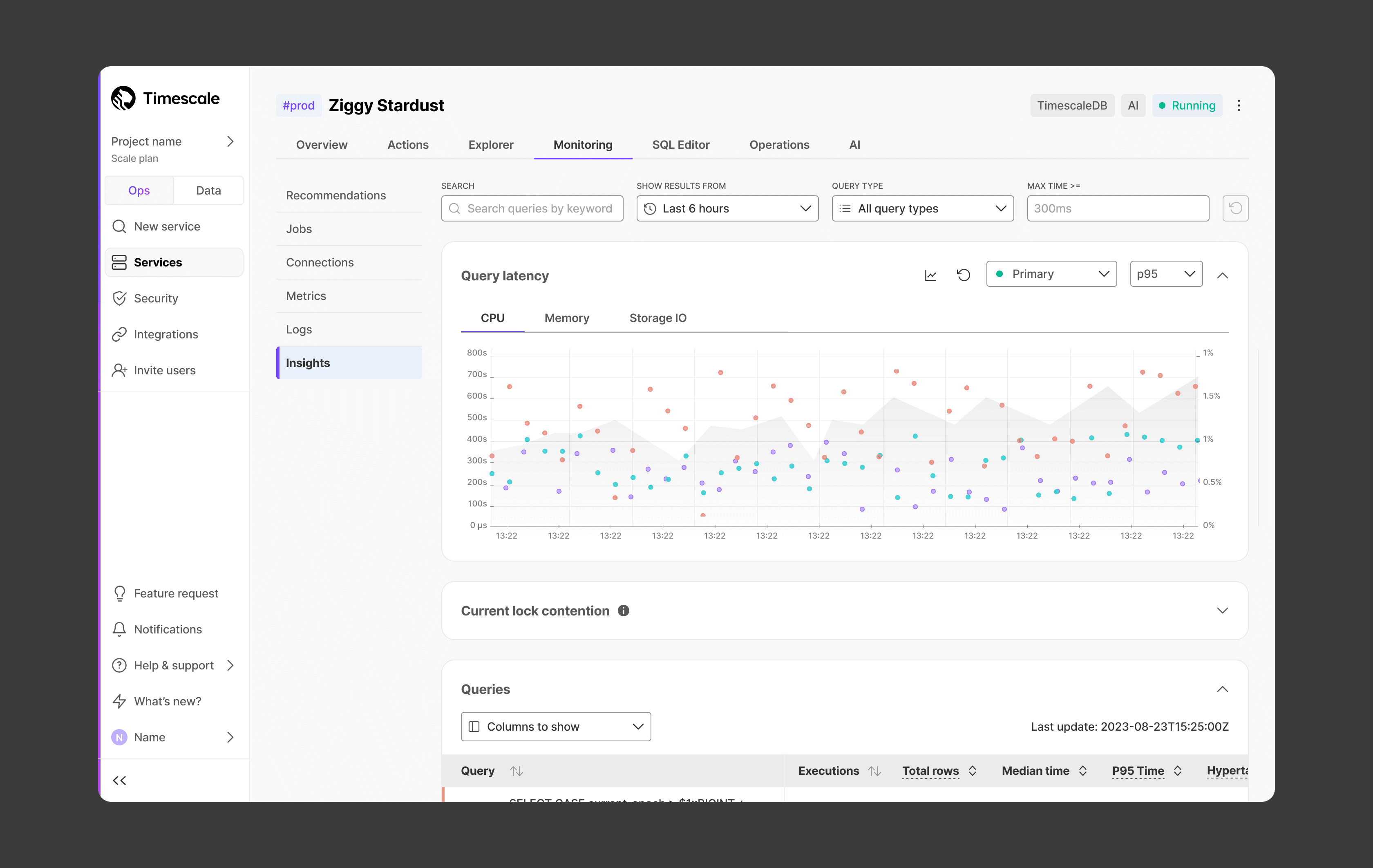Open the New service search icon
Image resolution: width=1373 pixels, height=868 pixels.
119,226
